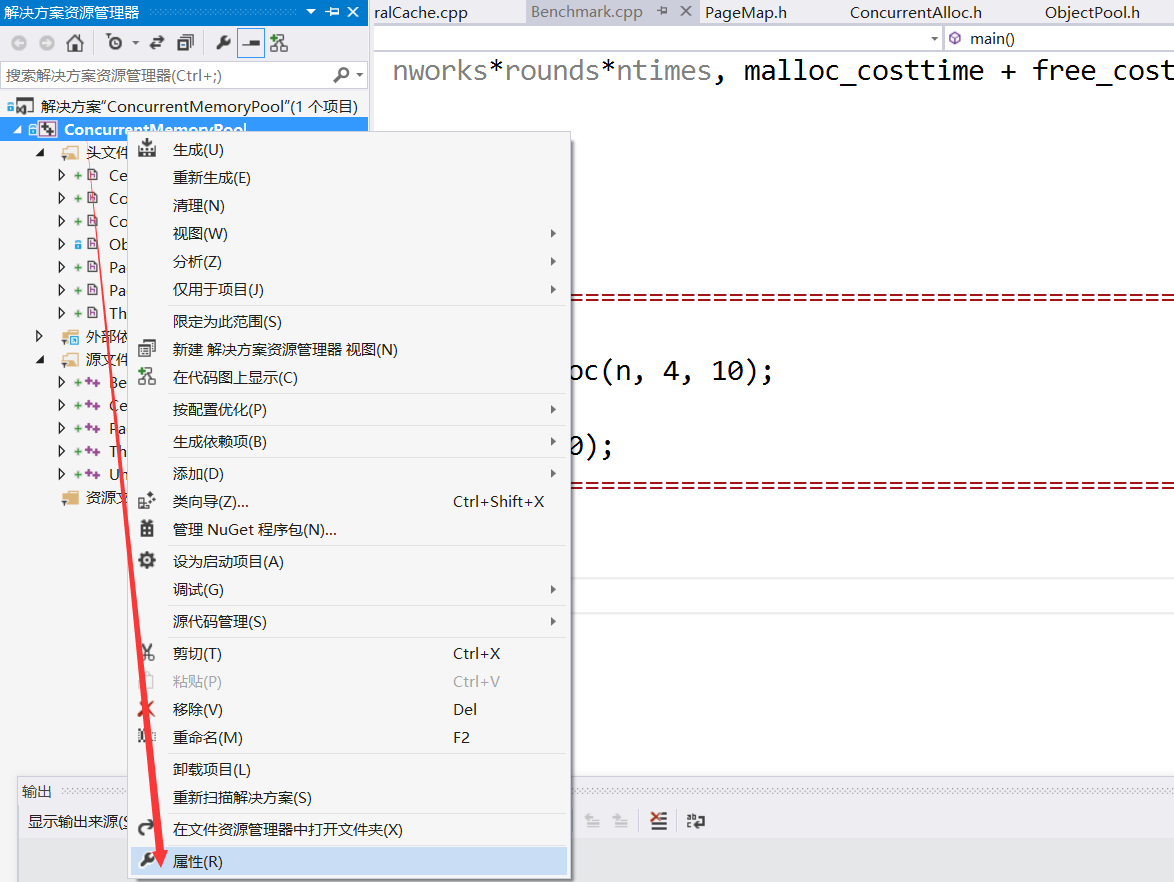Collapse the 头文件 folder

[40, 153]
